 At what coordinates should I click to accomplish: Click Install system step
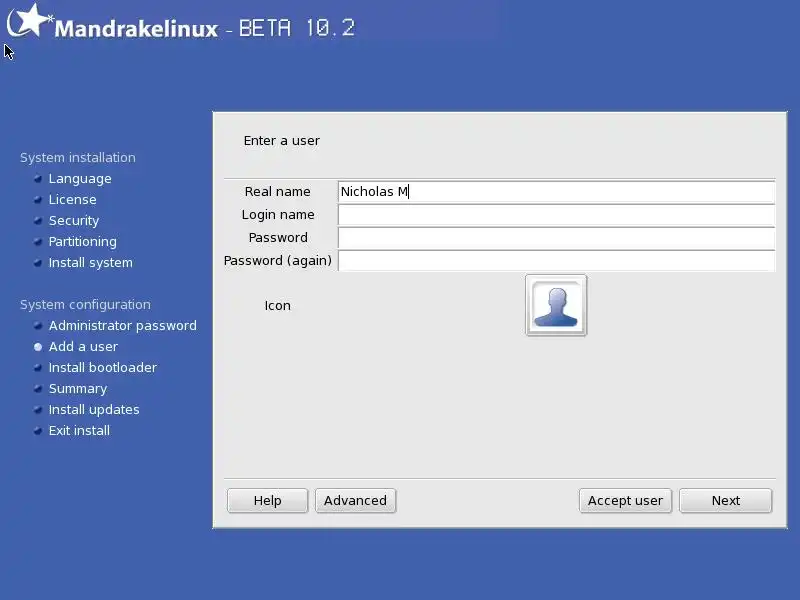point(90,262)
